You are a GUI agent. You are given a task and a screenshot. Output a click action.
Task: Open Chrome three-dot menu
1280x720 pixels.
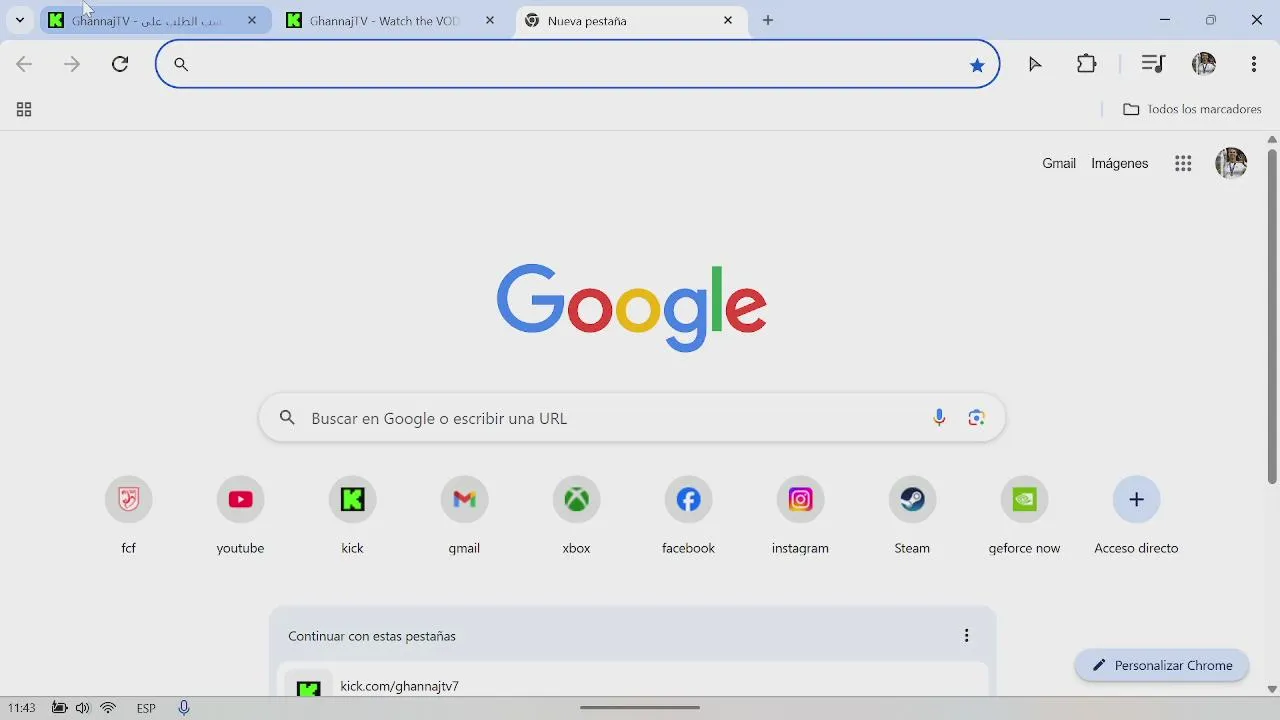(1254, 64)
